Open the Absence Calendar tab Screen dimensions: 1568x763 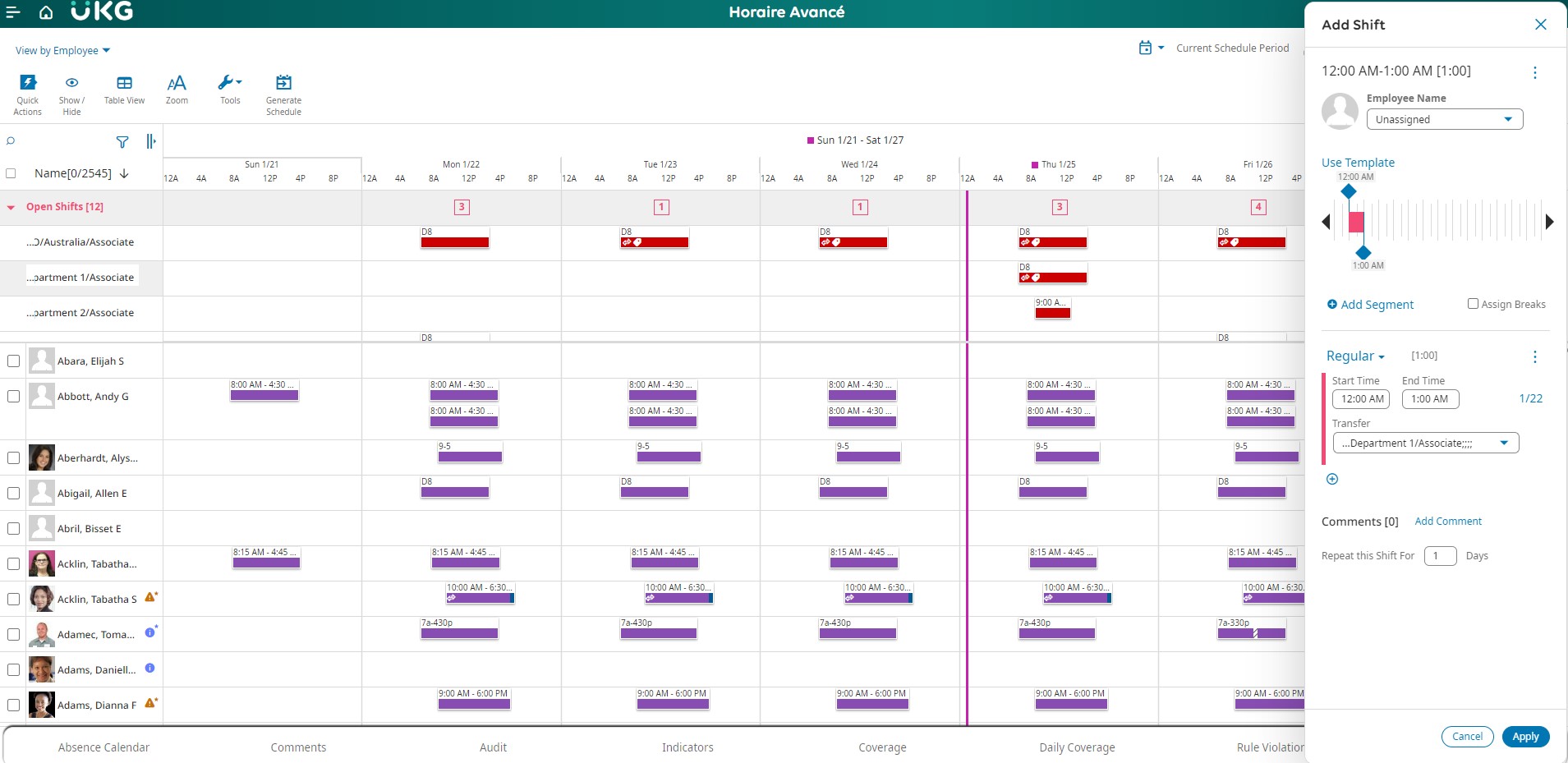click(103, 747)
